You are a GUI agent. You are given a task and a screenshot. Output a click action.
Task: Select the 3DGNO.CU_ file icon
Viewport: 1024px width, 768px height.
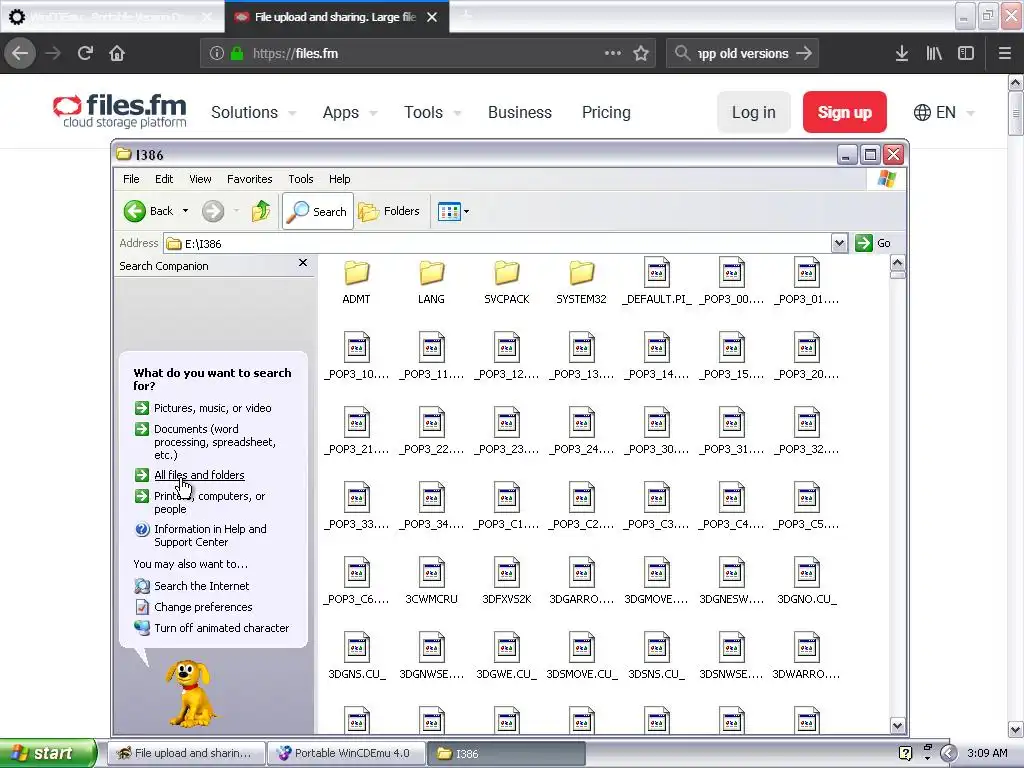pyautogui.click(x=807, y=572)
